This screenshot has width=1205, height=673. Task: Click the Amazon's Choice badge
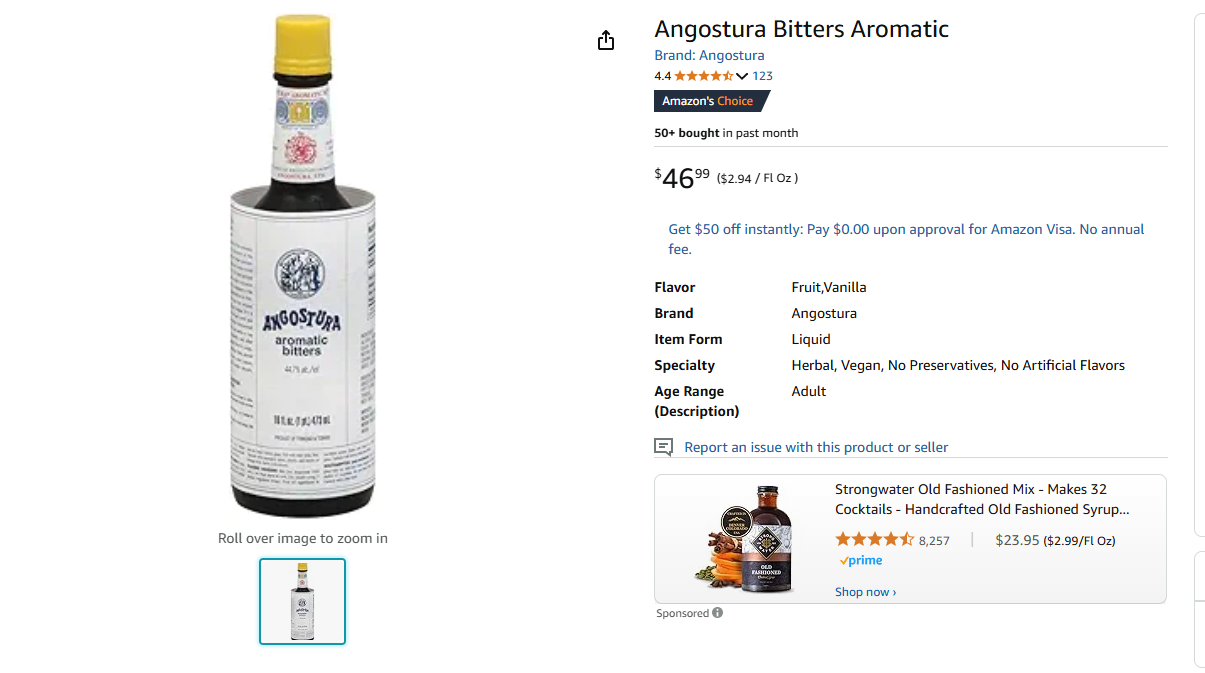tap(711, 101)
